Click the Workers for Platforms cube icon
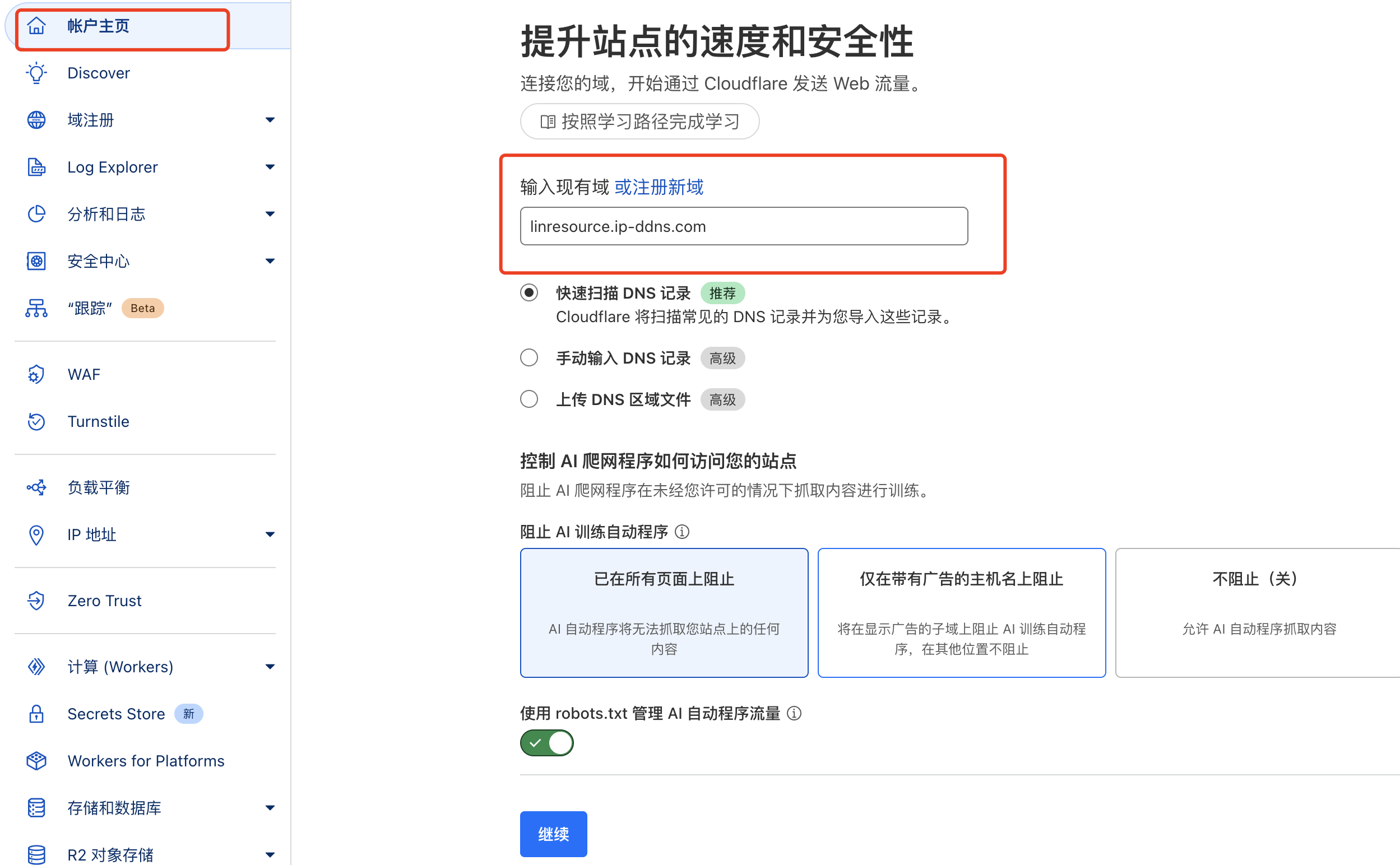Viewport: 1400px width, 865px height. 36,761
